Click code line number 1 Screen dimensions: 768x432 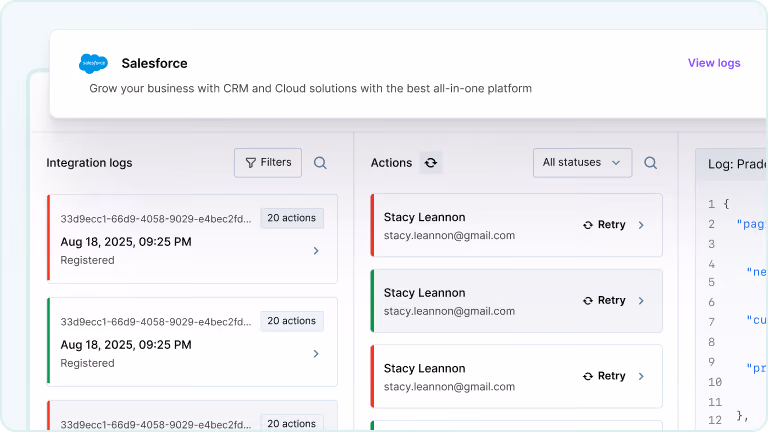(711, 204)
